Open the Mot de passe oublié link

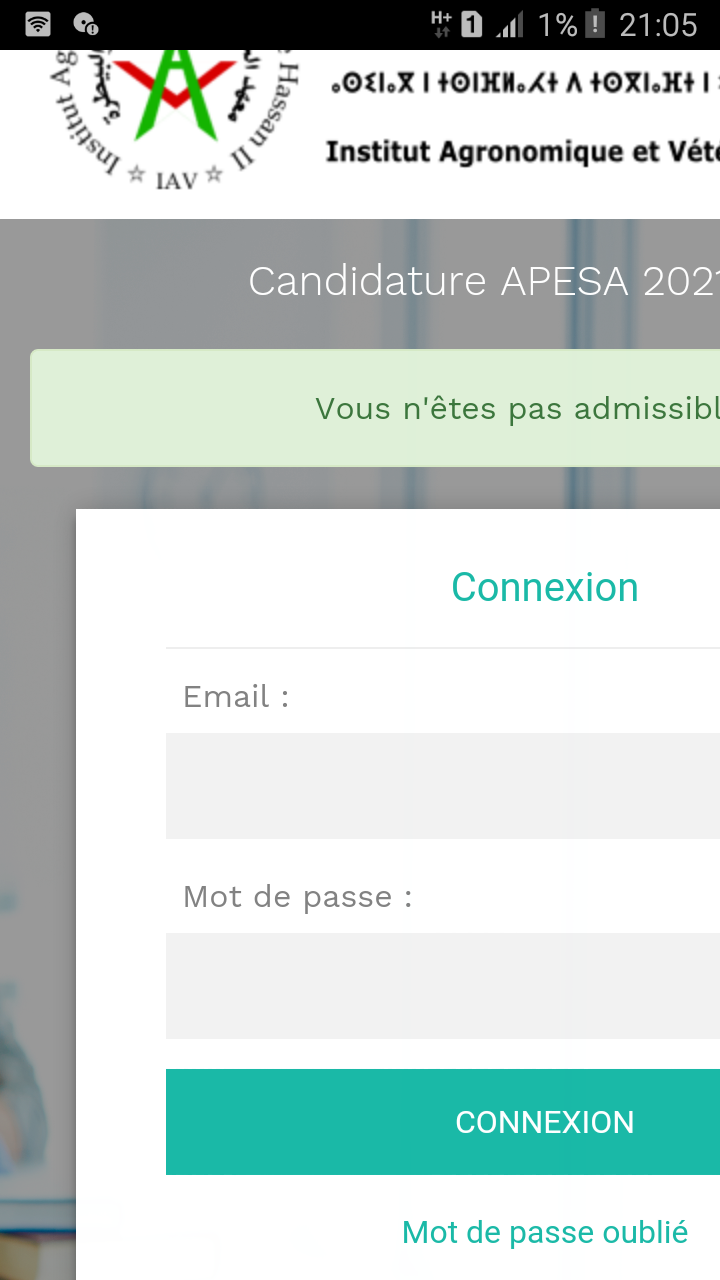coord(544,1232)
